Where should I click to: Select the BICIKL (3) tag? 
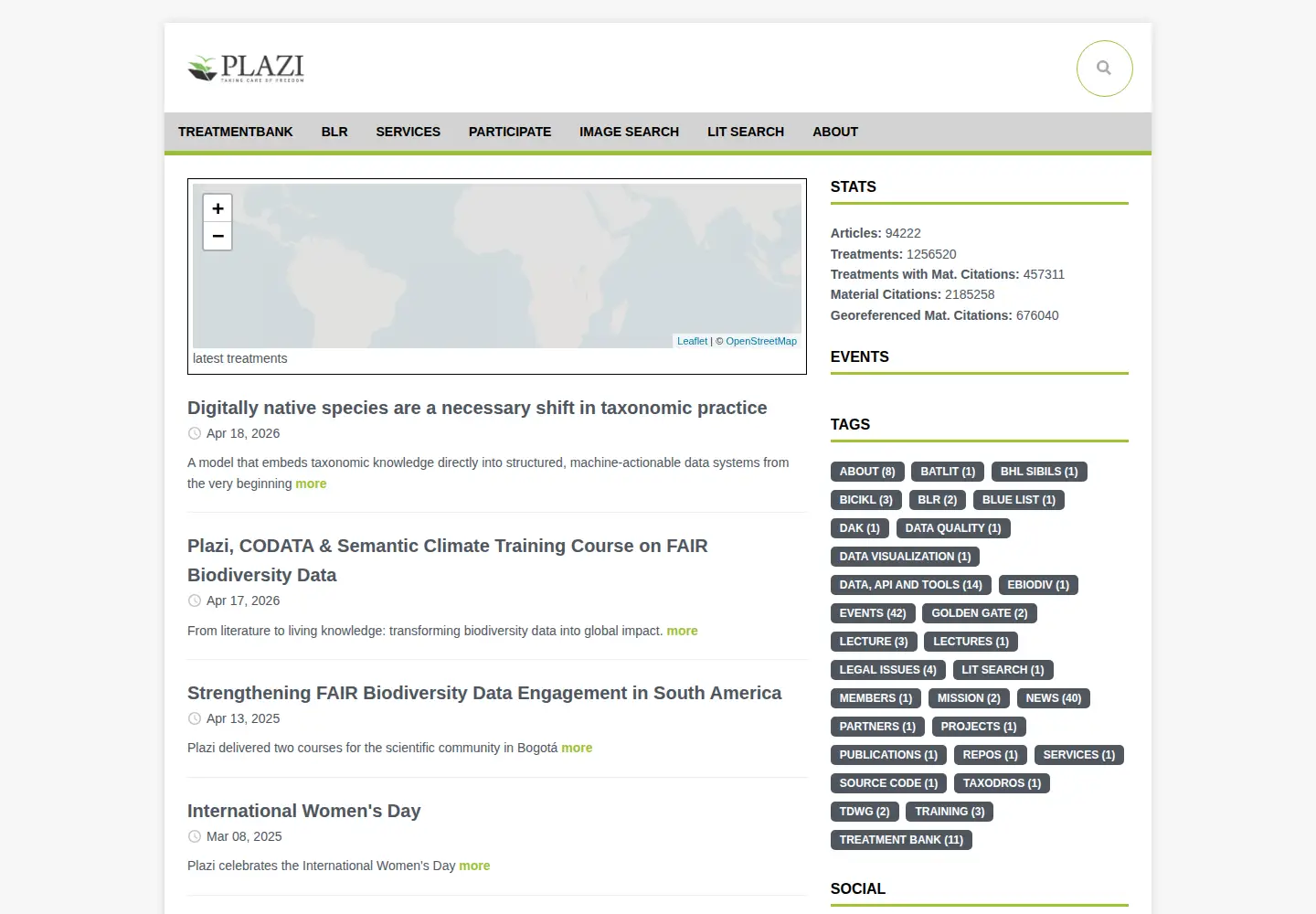(866, 500)
